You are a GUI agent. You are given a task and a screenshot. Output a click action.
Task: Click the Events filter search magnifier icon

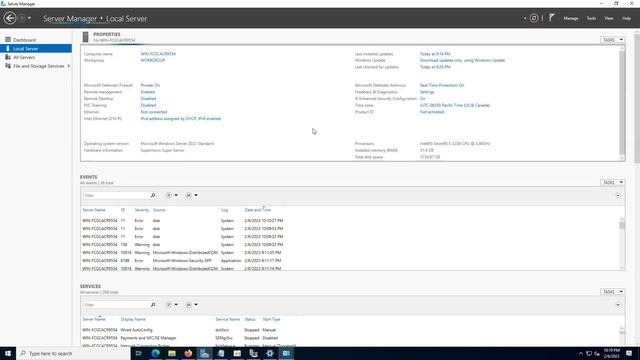[x=153, y=196]
